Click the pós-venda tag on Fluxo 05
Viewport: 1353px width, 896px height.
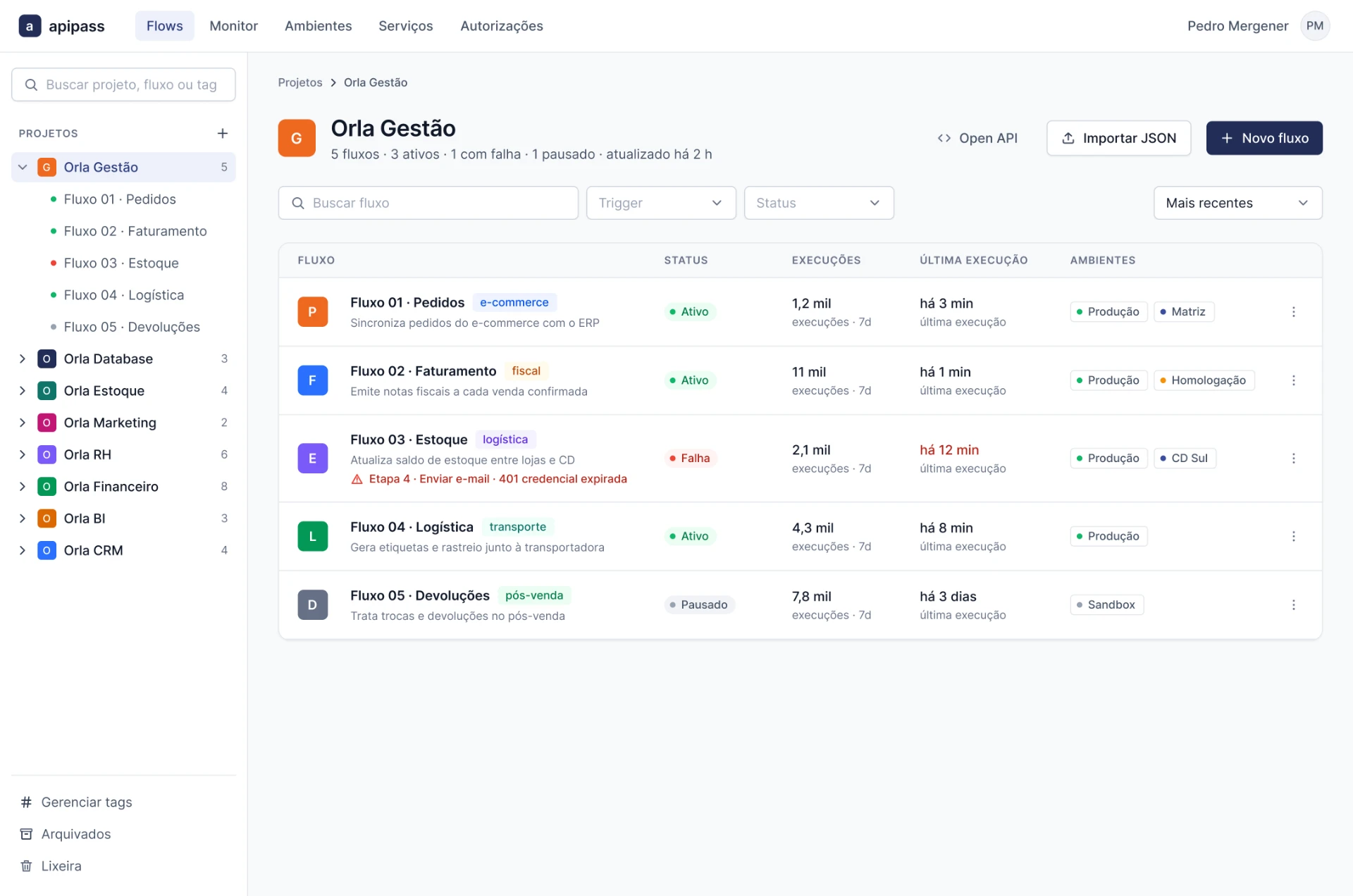pyautogui.click(x=534, y=595)
